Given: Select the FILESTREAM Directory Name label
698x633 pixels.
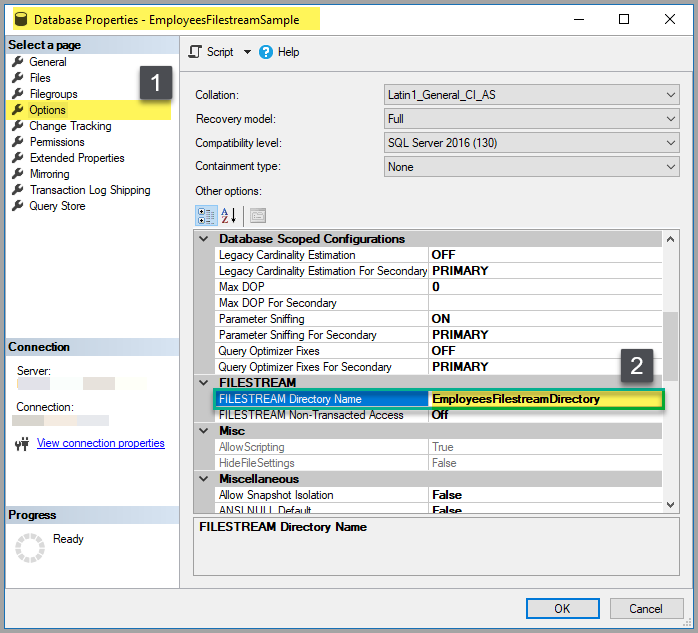Looking at the screenshot, I should [290, 399].
